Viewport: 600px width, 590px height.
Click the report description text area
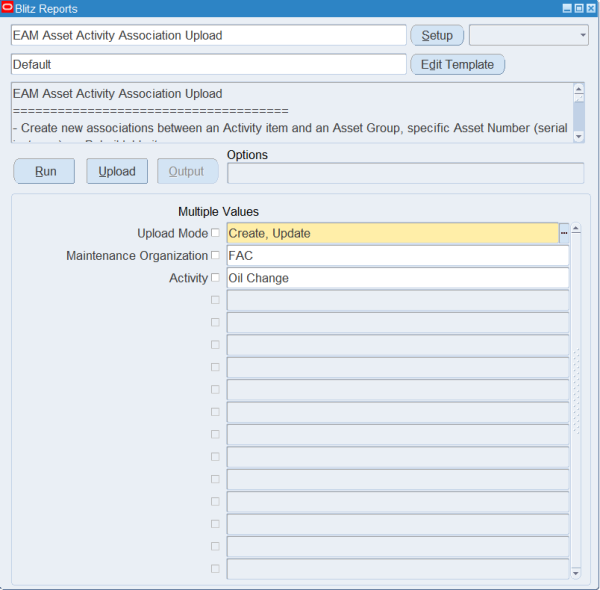point(292,112)
